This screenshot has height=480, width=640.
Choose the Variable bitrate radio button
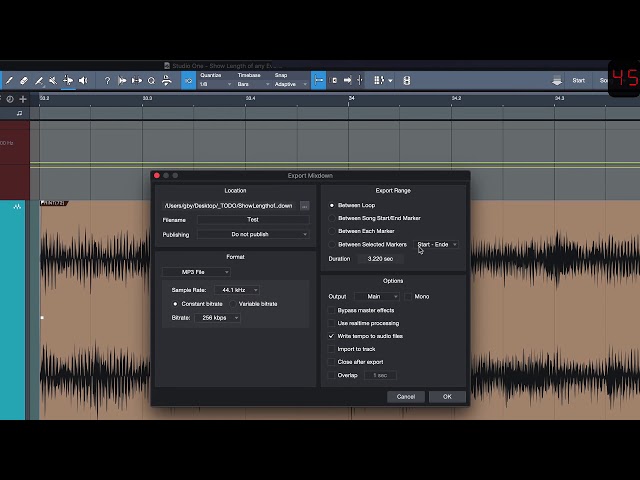[x=233, y=304]
